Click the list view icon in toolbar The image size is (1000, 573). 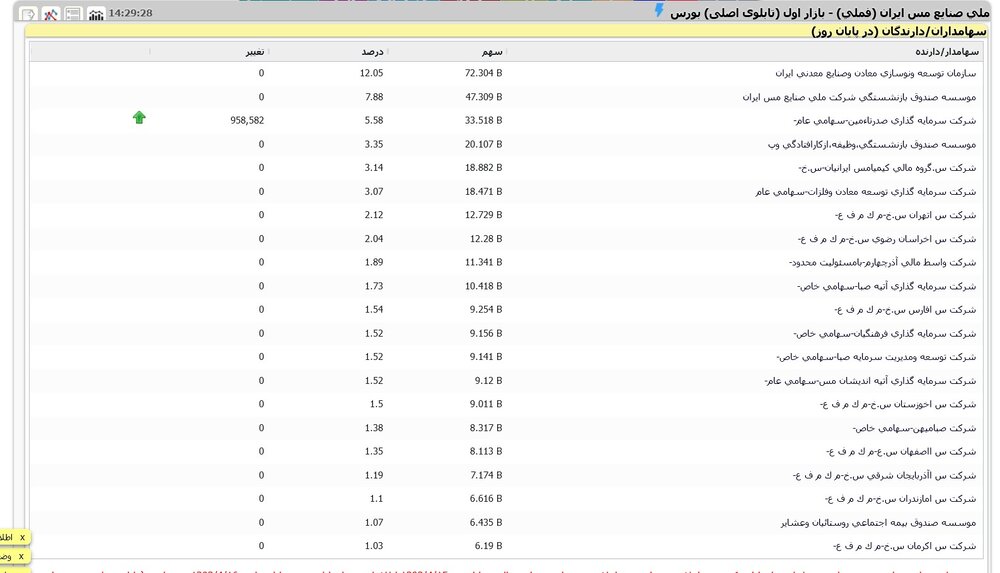73,14
